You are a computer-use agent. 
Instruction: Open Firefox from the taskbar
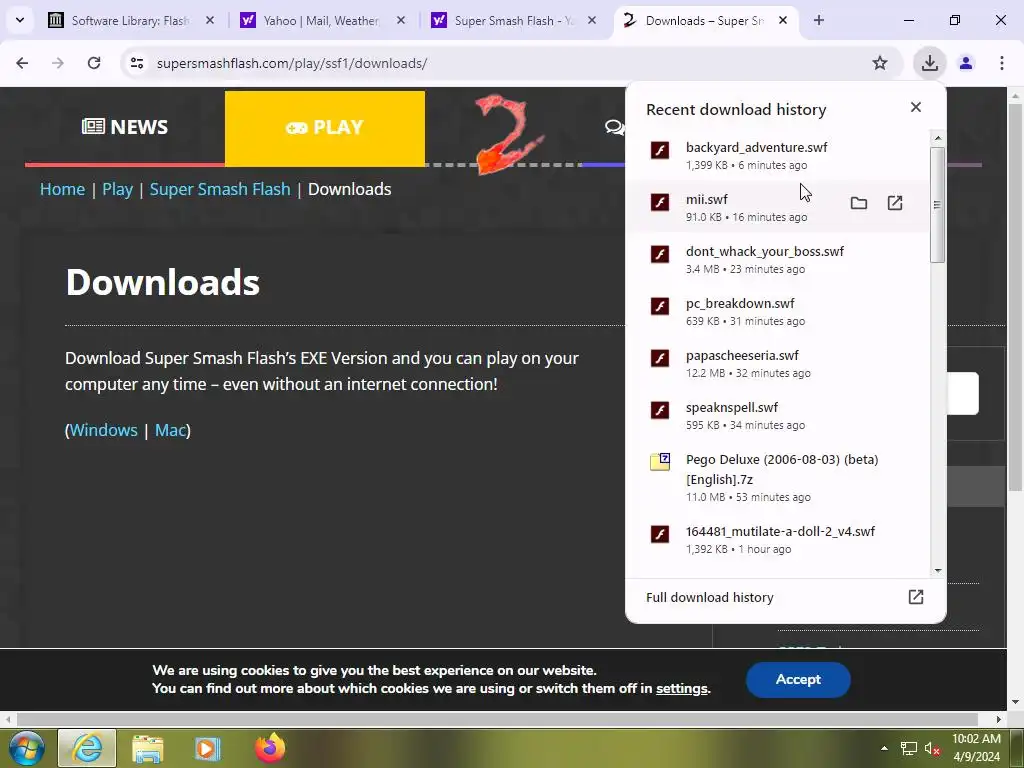(270, 748)
